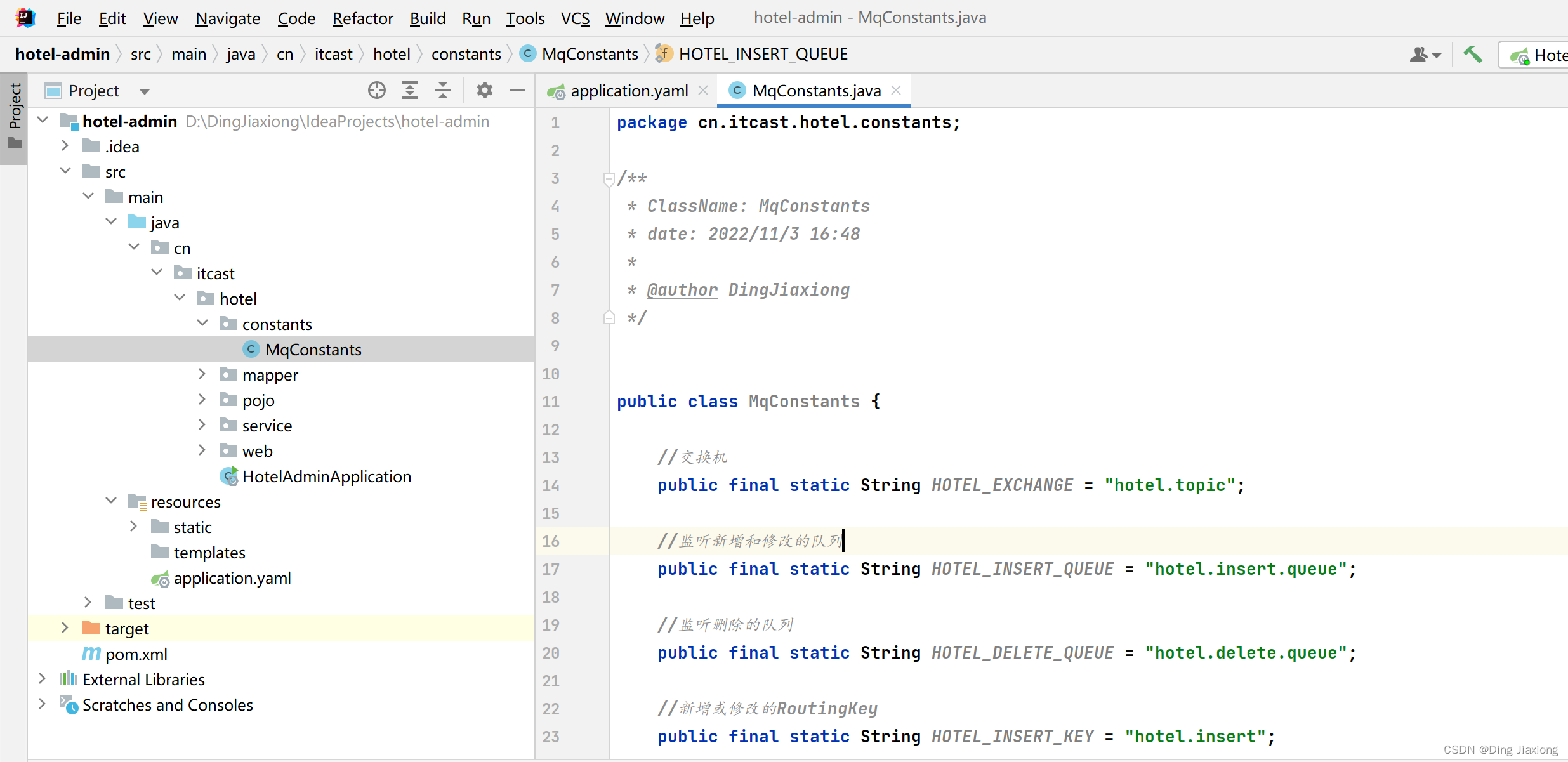Select pom.xml in project tree
Image resolution: width=1568 pixels, height=762 pixels.
[136, 654]
